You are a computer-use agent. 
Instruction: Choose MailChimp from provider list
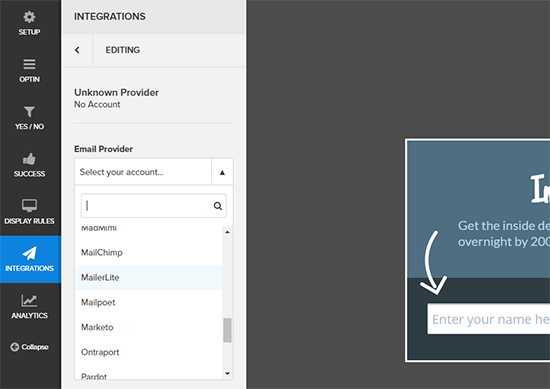click(149, 253)
